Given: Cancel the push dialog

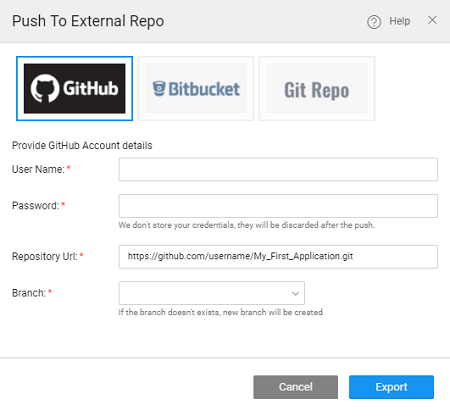Looking at the screenshot, I should pyautogui.click(x=295, y=387).
